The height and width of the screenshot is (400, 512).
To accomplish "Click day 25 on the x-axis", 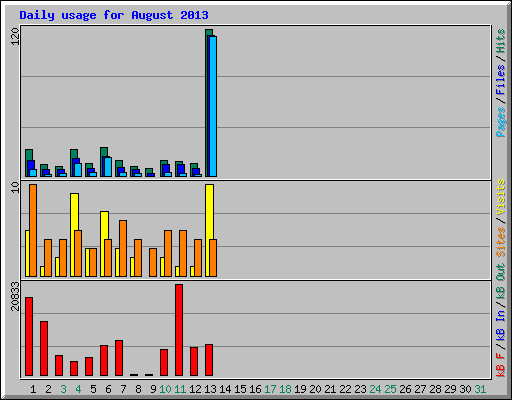I will pos(390,389).
